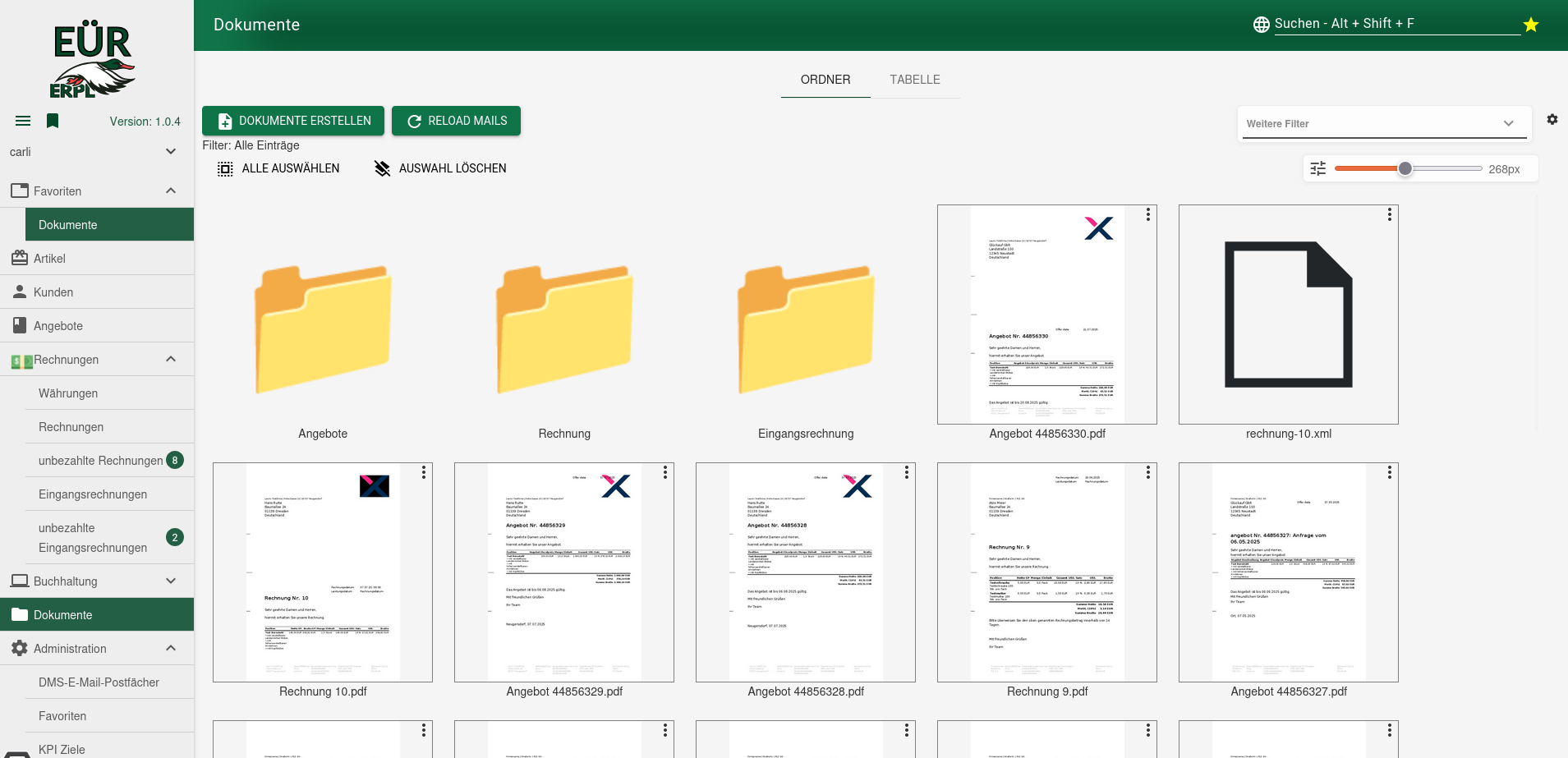
Task: Collapse the Favoriten sidebar section
Action: (x=171, y=191)
